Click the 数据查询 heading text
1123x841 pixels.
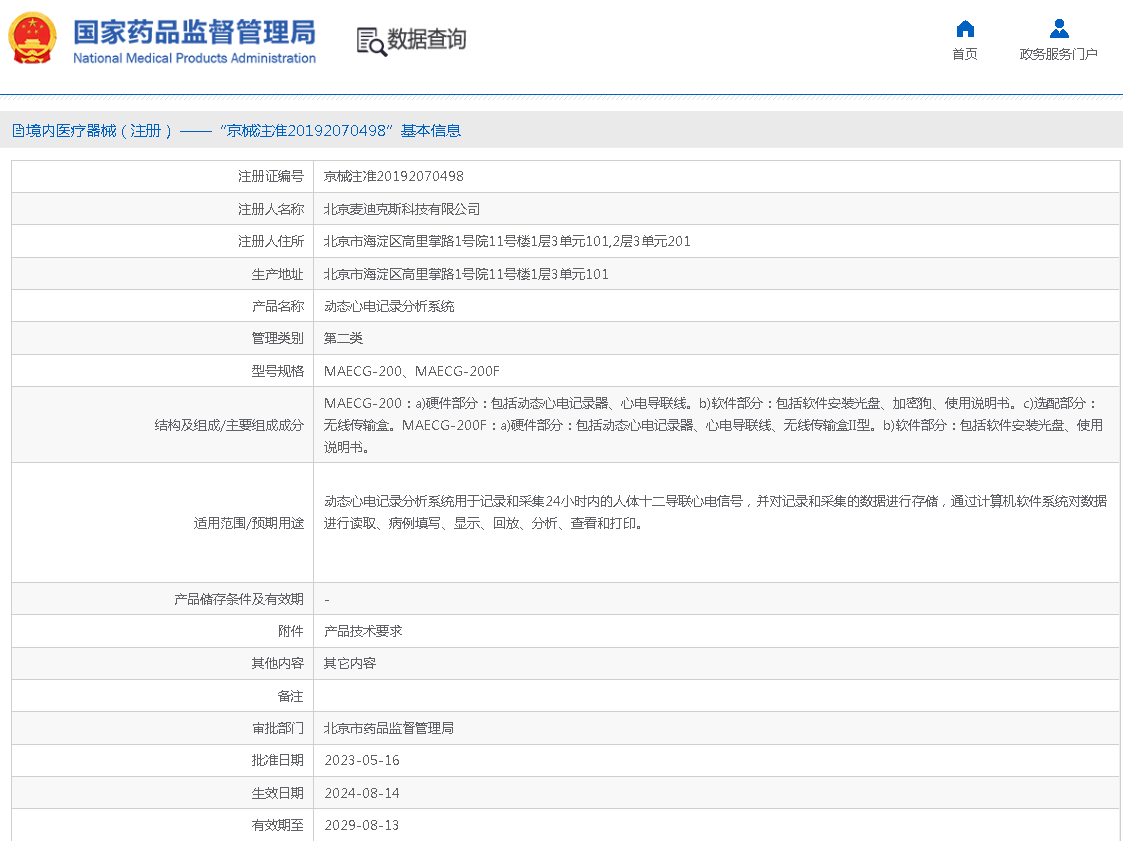pos(427,40)
